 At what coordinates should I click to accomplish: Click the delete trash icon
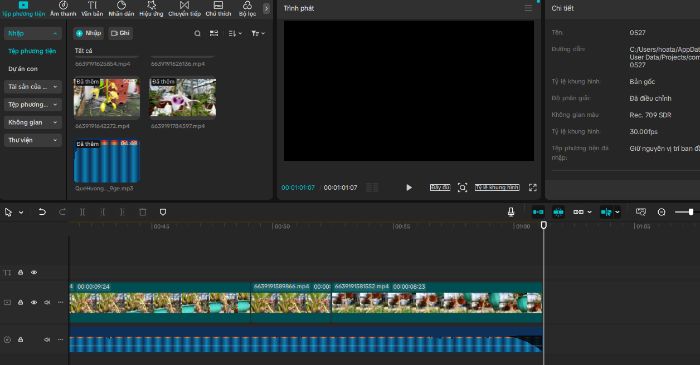[x=142, y=212]
